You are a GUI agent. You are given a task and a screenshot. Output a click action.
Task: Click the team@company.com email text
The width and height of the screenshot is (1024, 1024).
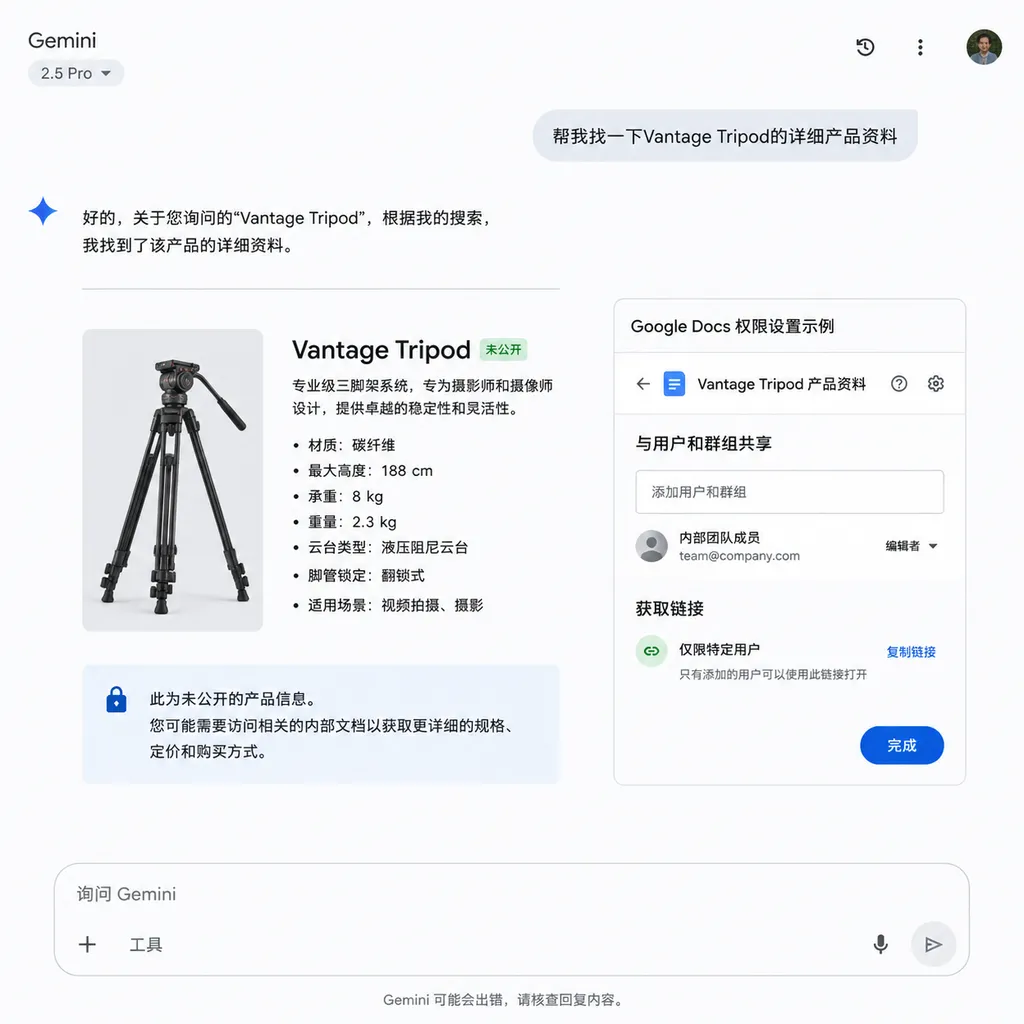point(739,556)
